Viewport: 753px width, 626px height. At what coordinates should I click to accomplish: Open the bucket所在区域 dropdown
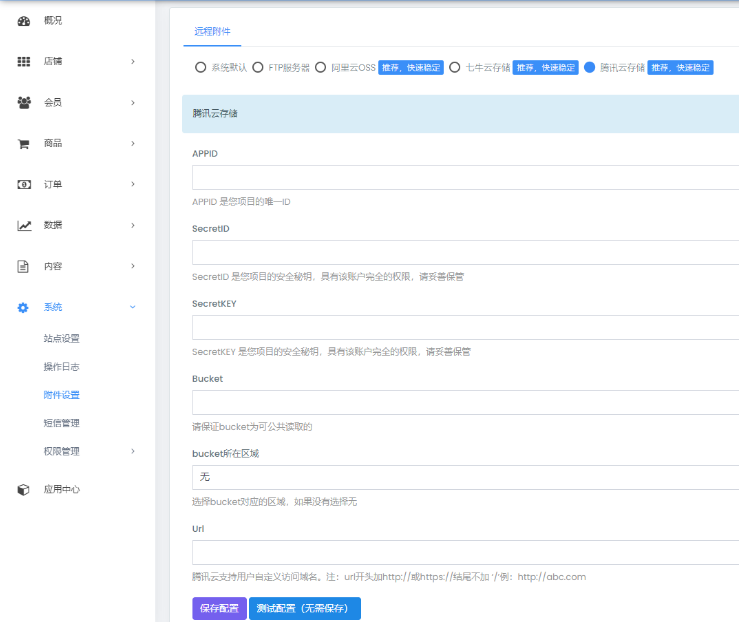tap(465, 477)
